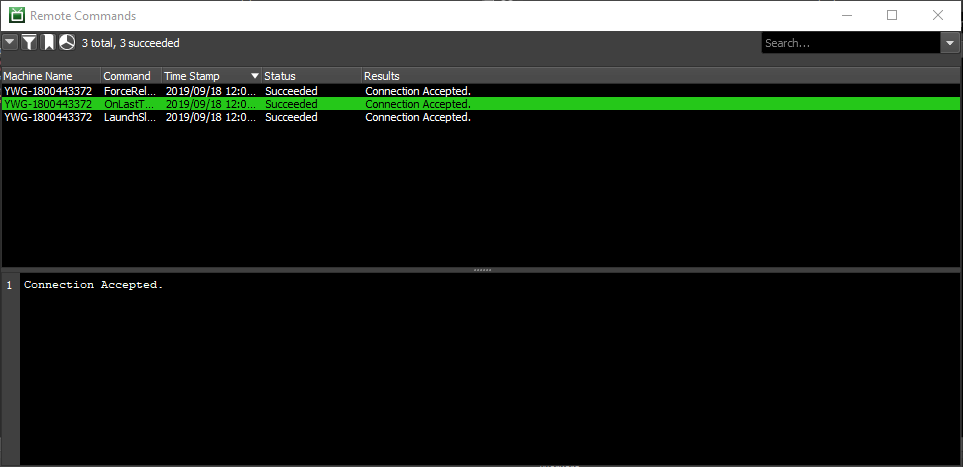The width and height of the screenshot is (963, 467).
Task: Click line number 1 in output gutter
Action: coord(9,285)
